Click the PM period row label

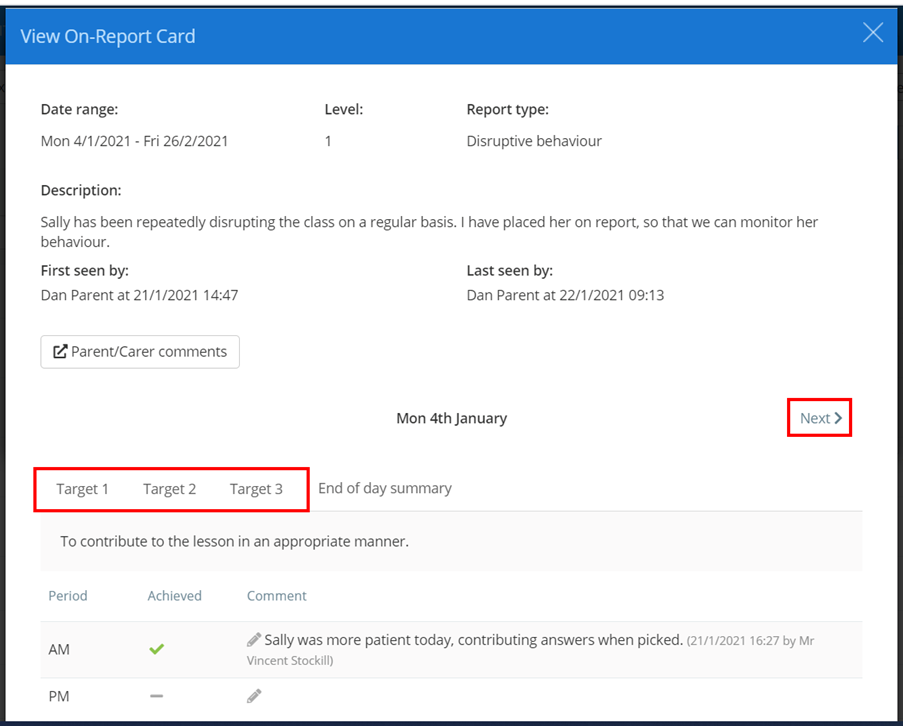pyautogui.click(x=59, y=697)
